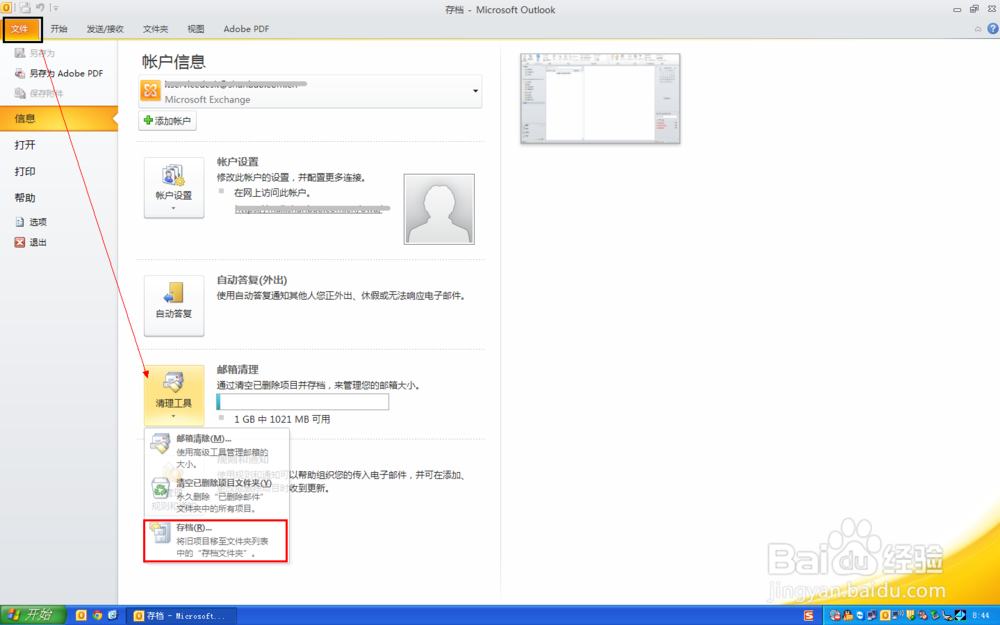This screenshot has width=1000, height=625.
Task: Open the 帐户设置 dropdown button
Action: tap(173, 188)
